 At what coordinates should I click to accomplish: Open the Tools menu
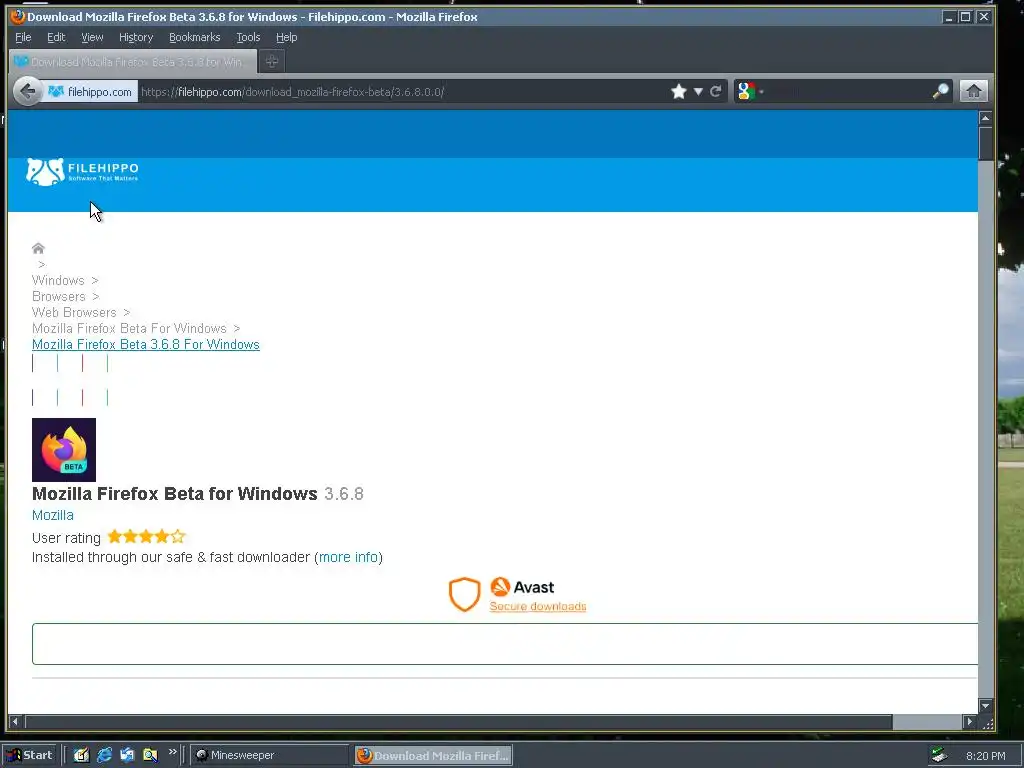248,37
